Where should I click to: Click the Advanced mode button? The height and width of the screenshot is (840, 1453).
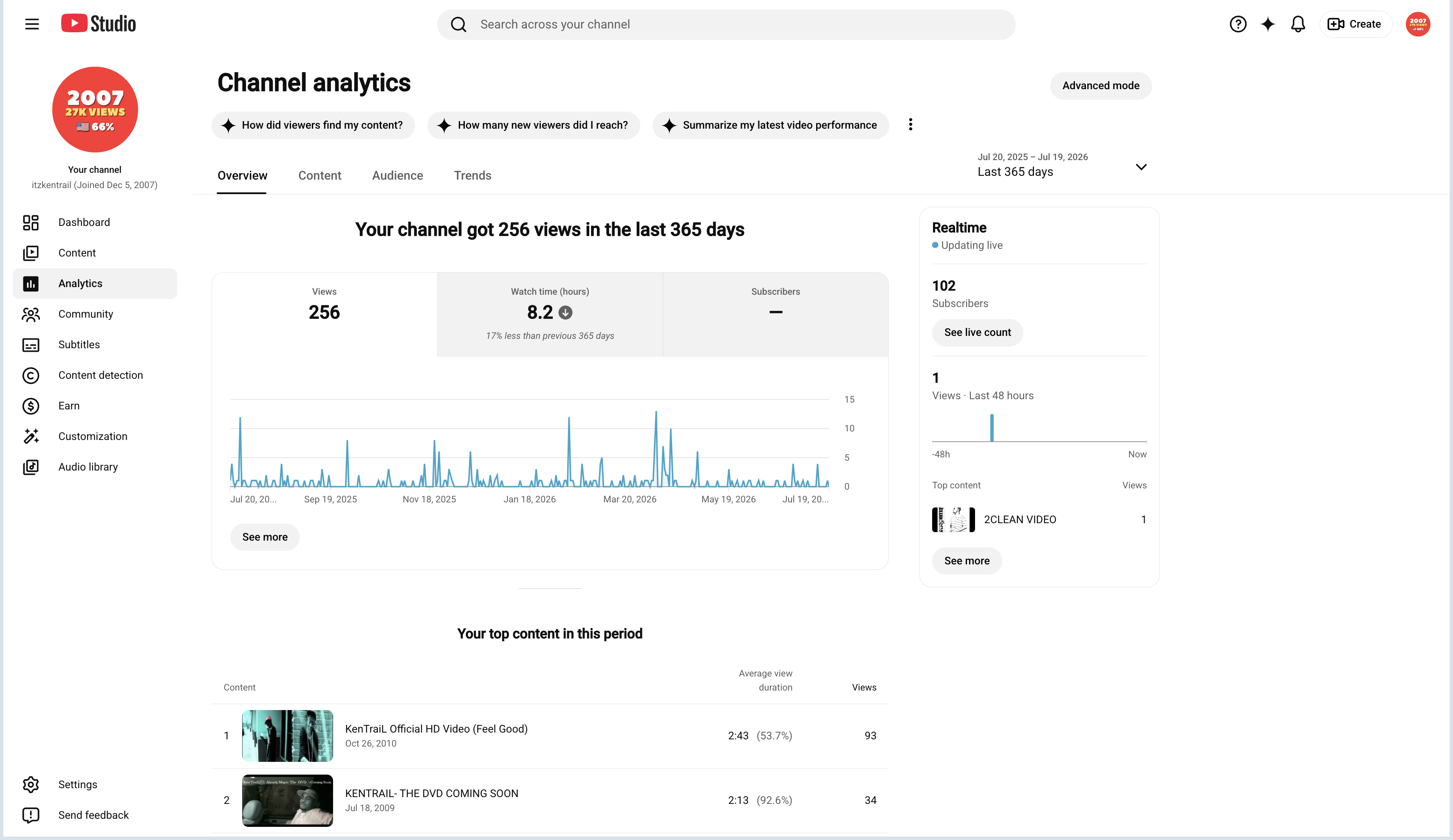(1101, 86)
